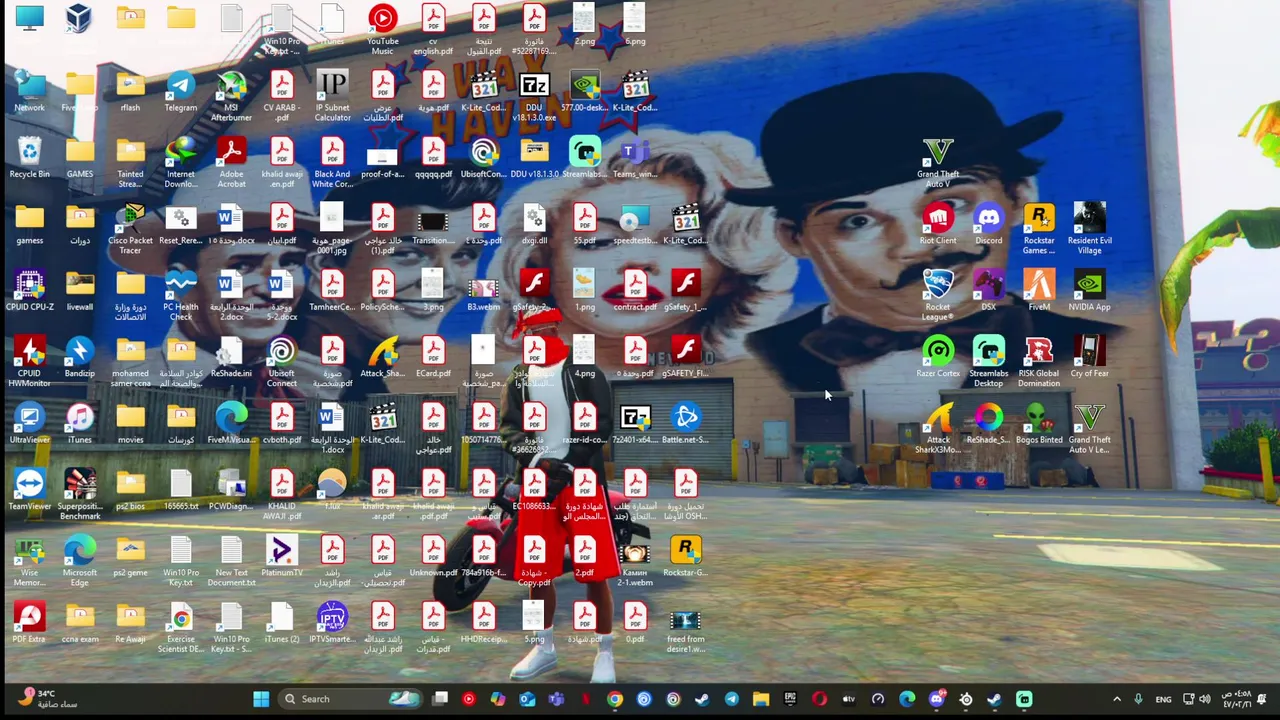This screenshot has height=720, width=1280.
Task: Launch Superposition Benchmark
Action: [79, 496]
